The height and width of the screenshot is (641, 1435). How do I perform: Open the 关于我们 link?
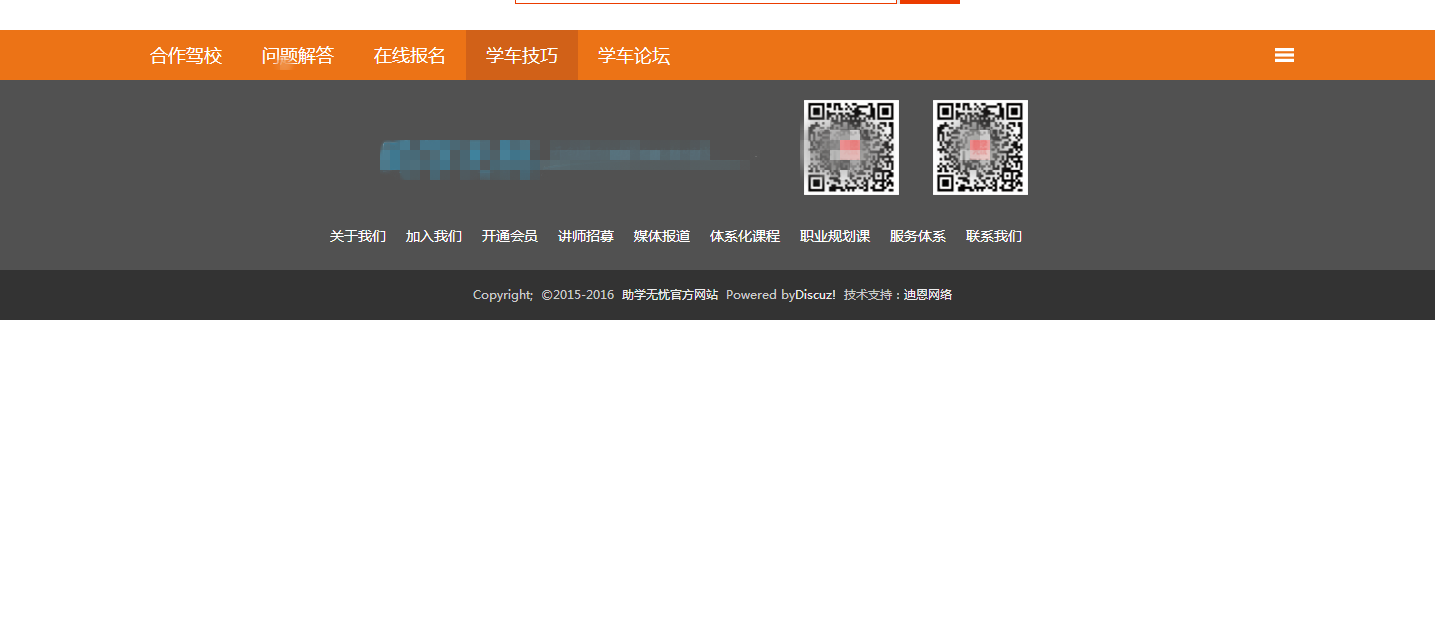[x=357, y=236]
